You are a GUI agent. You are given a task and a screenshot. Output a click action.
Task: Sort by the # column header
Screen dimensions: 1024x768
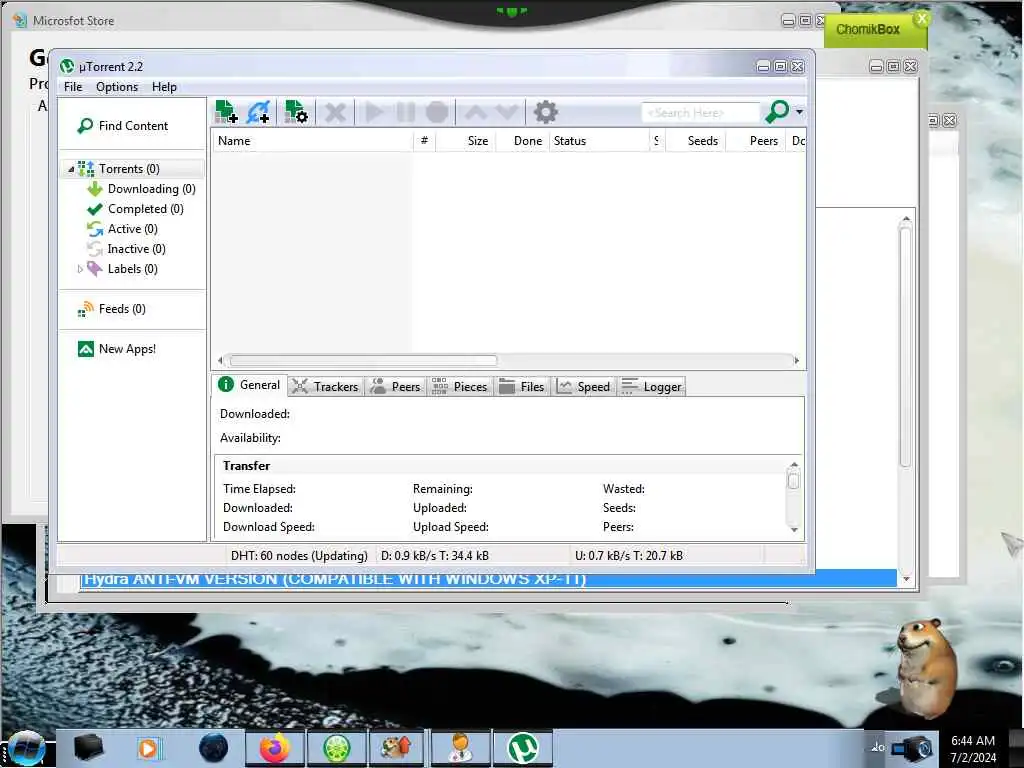click(424, 140)
